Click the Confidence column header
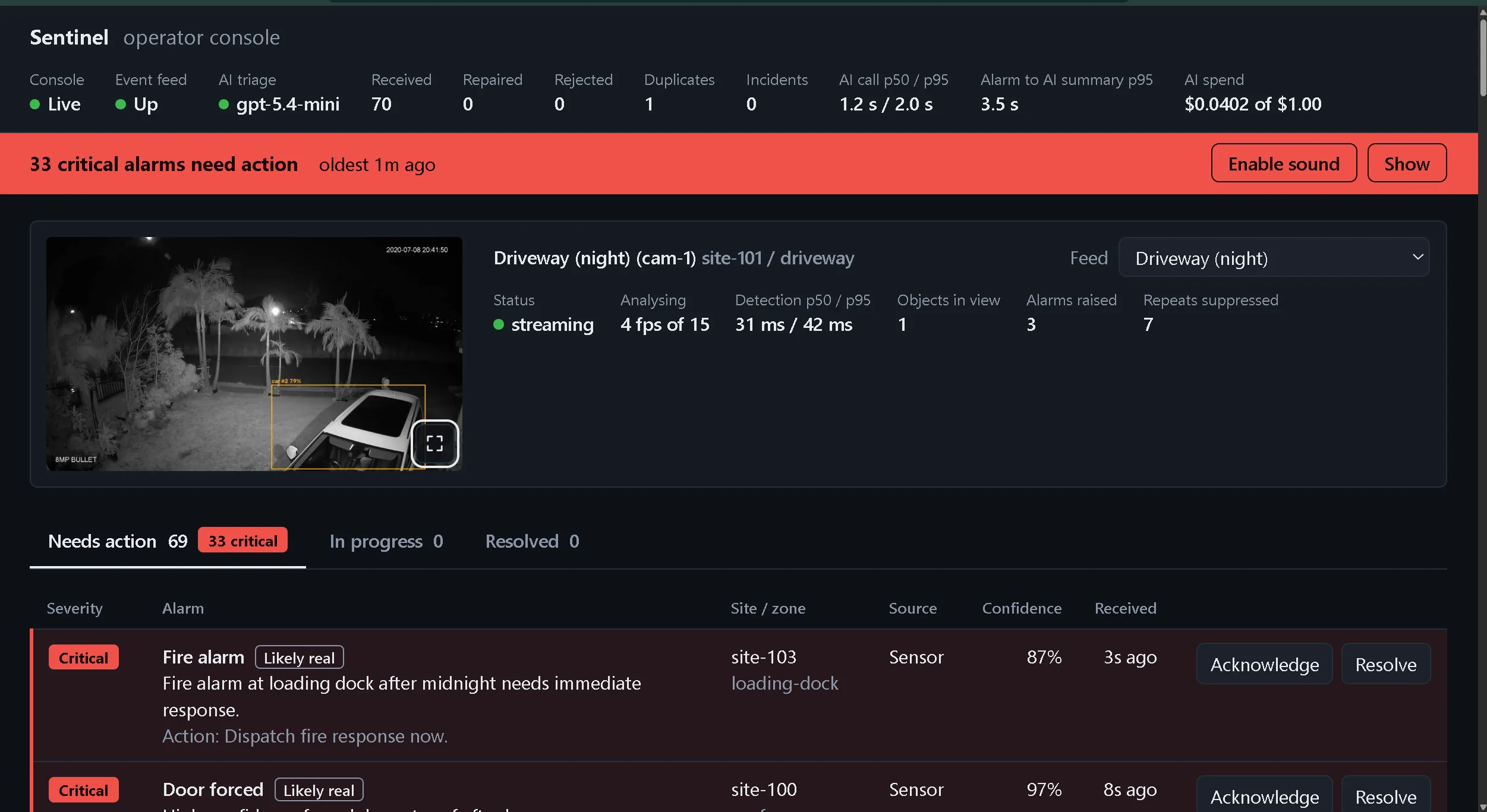This screenshot has height=812, width=1487. 1022,608
